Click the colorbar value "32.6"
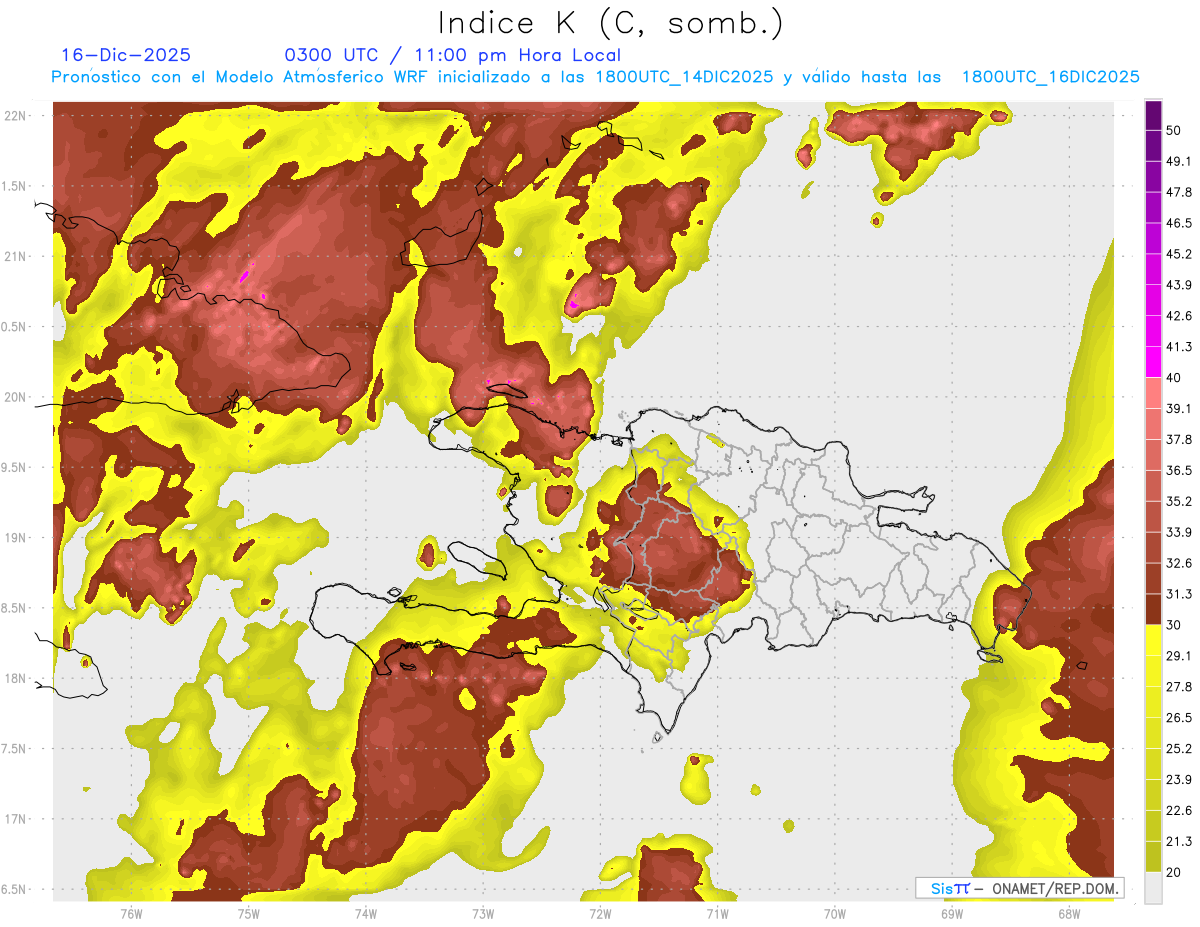1200x927 pixels. pos(1178,563)
